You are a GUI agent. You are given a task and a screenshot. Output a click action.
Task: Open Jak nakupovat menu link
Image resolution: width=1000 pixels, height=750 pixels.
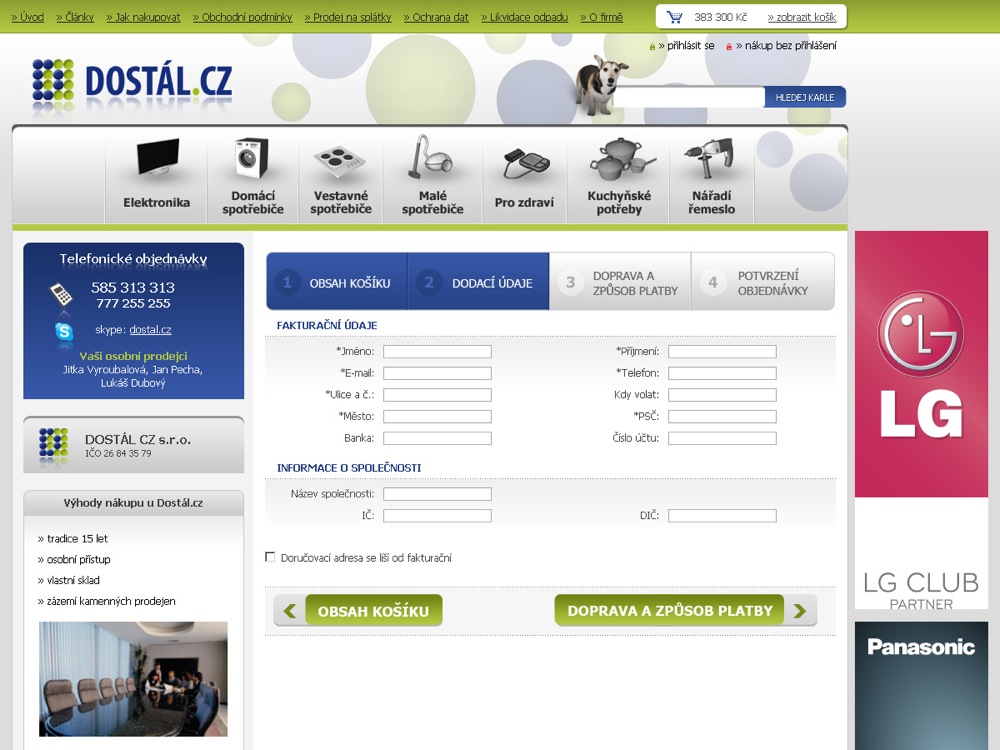click(143, 17)
